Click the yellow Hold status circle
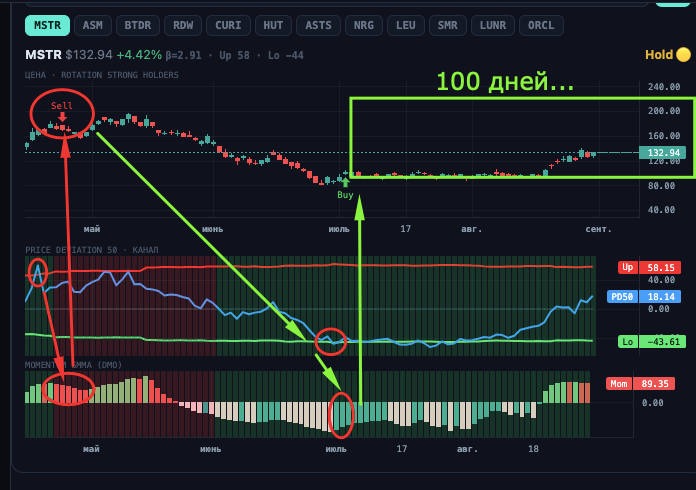 (x=683, y=55)
